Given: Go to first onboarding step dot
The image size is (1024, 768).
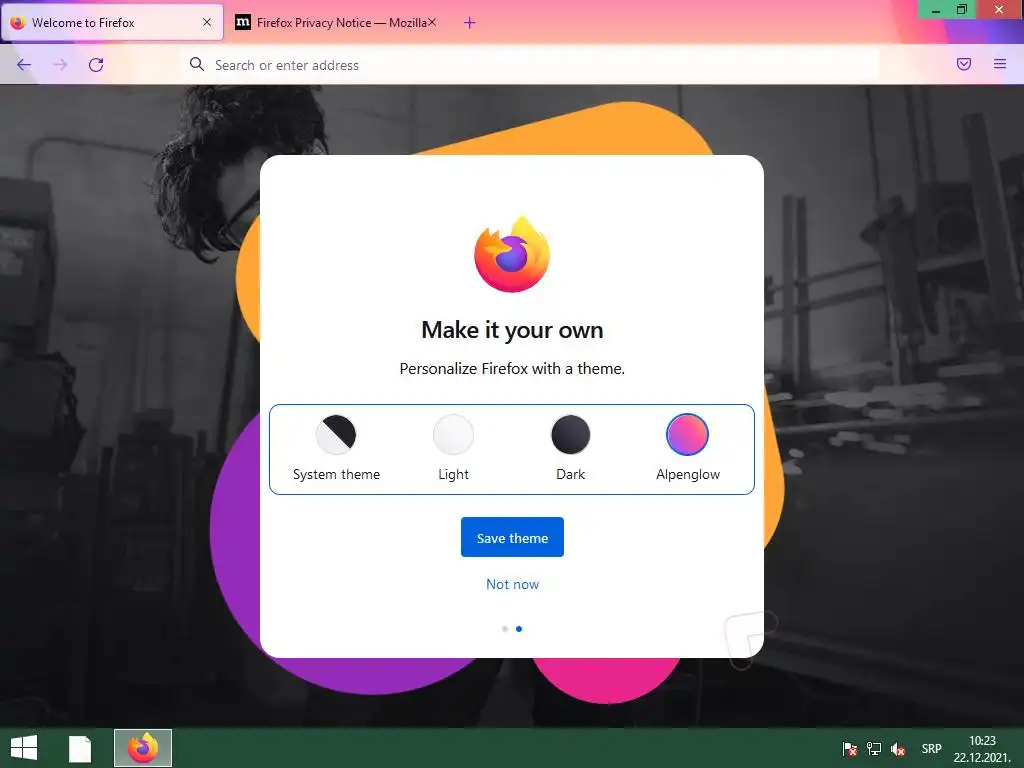Looking at the screenshot, I should 505,629.
